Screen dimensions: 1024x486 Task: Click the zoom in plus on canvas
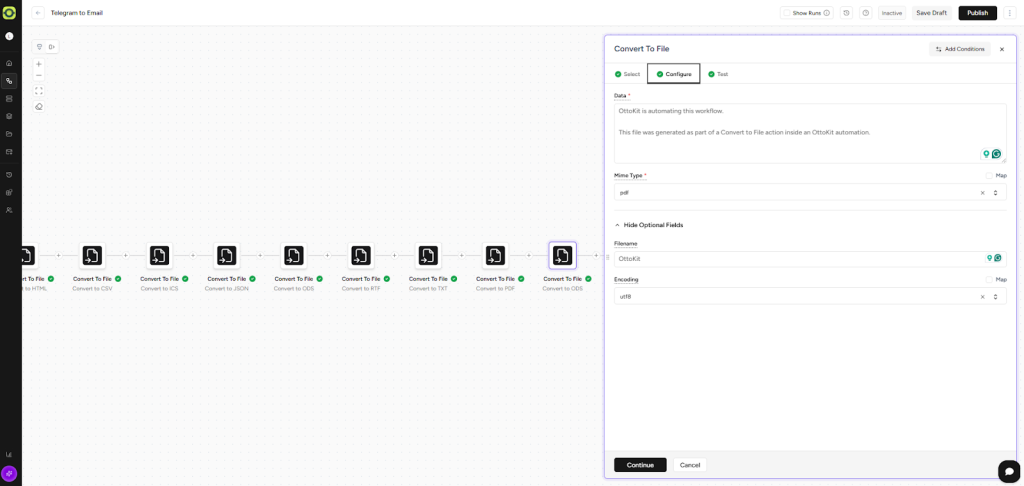39,64
